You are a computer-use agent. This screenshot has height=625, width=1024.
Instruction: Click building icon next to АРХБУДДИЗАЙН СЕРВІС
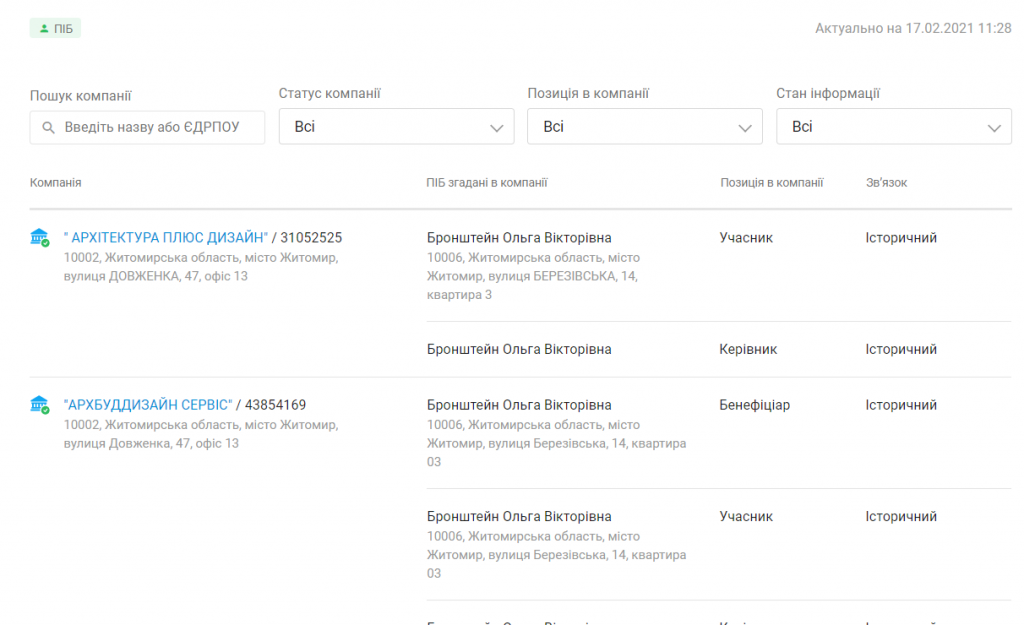tap(39, 405)
